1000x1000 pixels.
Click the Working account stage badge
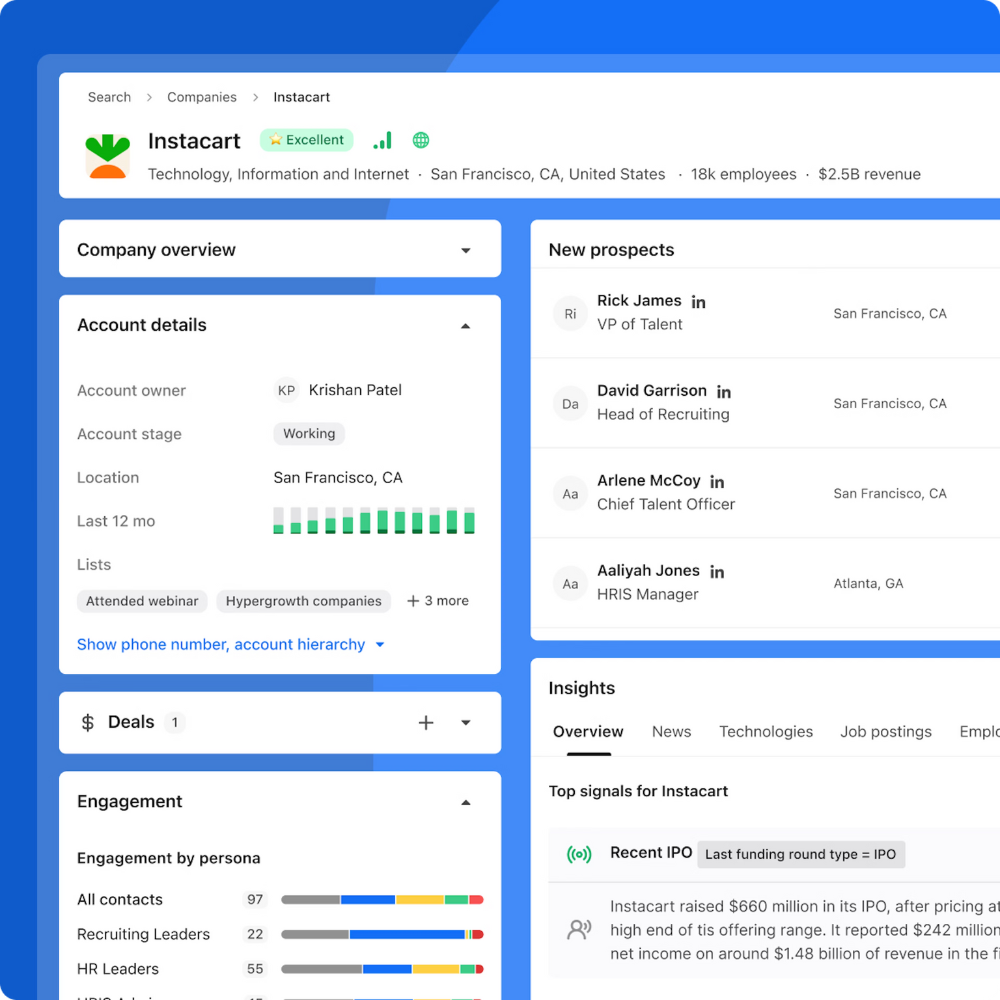click(309, 433)
